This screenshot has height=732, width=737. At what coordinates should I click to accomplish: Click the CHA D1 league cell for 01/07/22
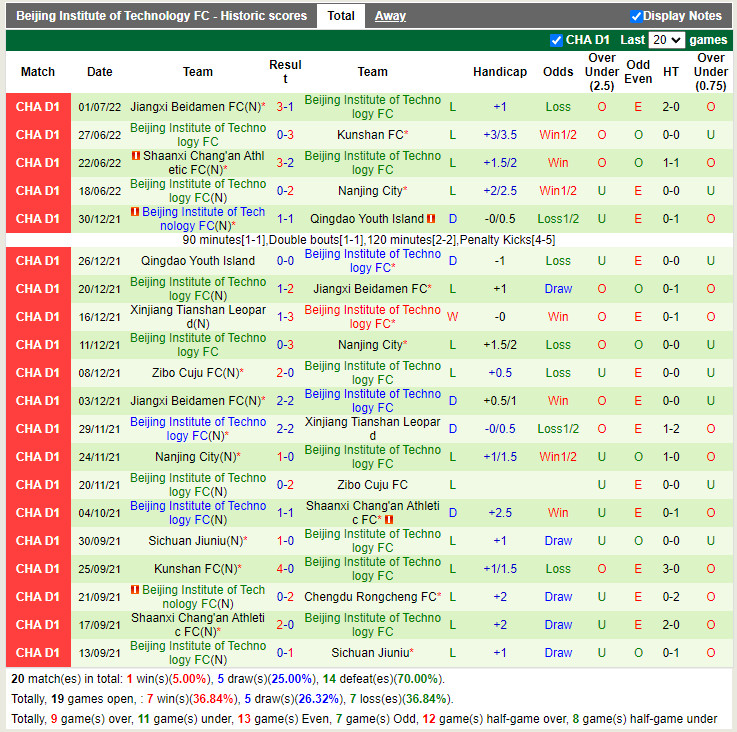(38, 107)
